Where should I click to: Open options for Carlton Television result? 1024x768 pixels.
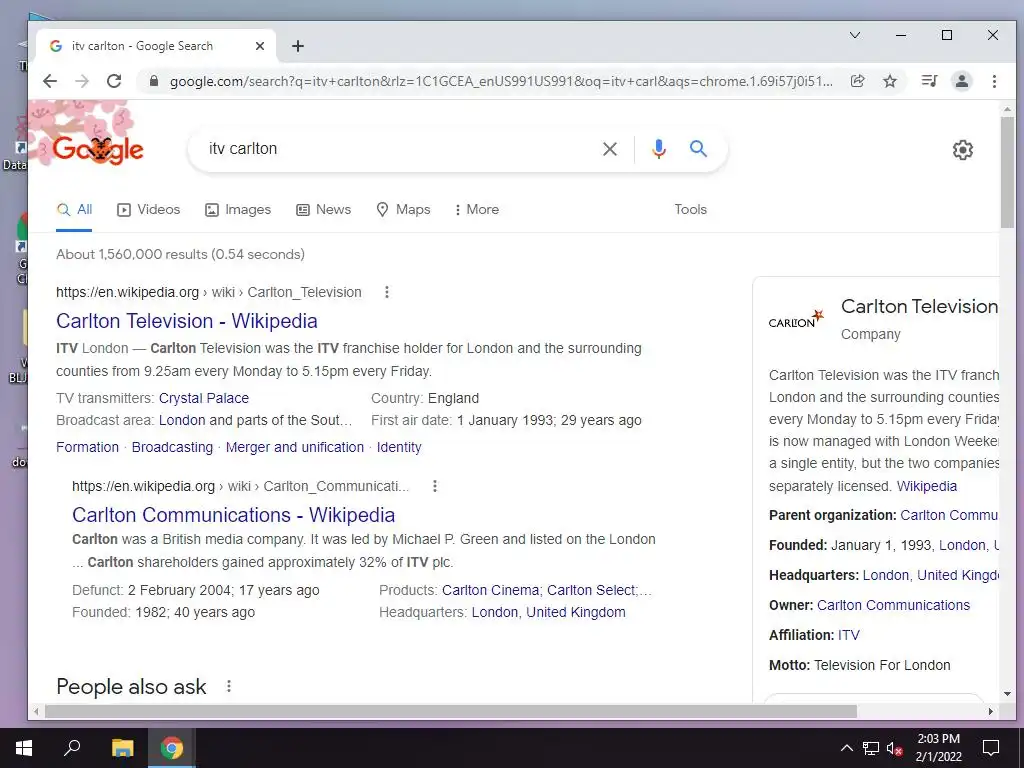pos(387,292)
